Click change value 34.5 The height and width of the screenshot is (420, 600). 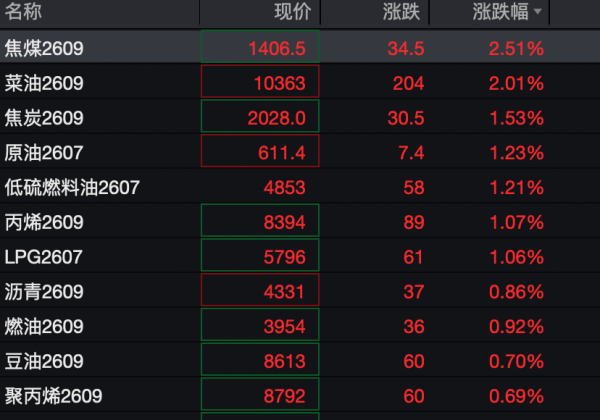(406, 49)
